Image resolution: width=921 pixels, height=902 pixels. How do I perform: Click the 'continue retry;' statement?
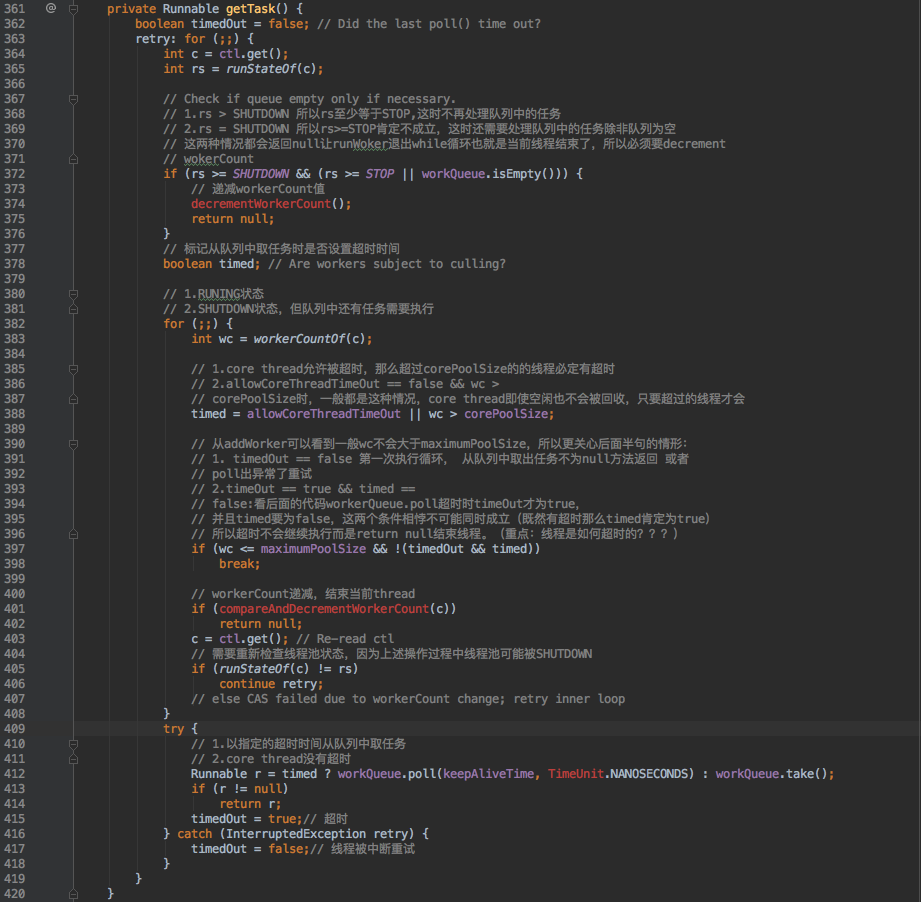271,684
